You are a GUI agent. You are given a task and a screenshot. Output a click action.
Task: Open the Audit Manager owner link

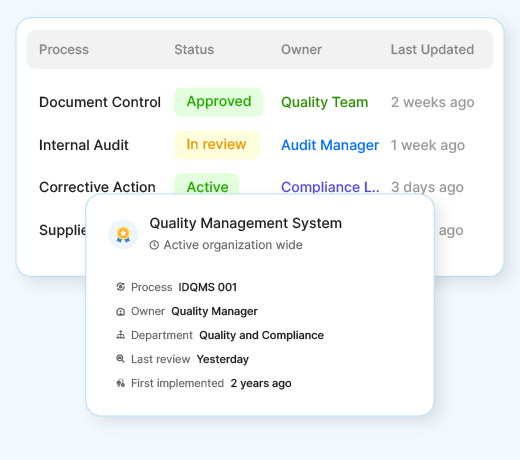[330, 145]
